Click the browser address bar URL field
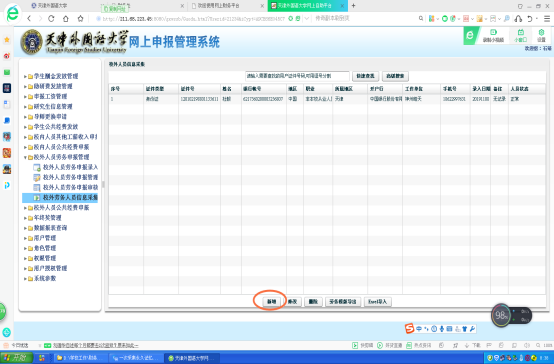The image size is (554, 364). click(x=193, y=19)
